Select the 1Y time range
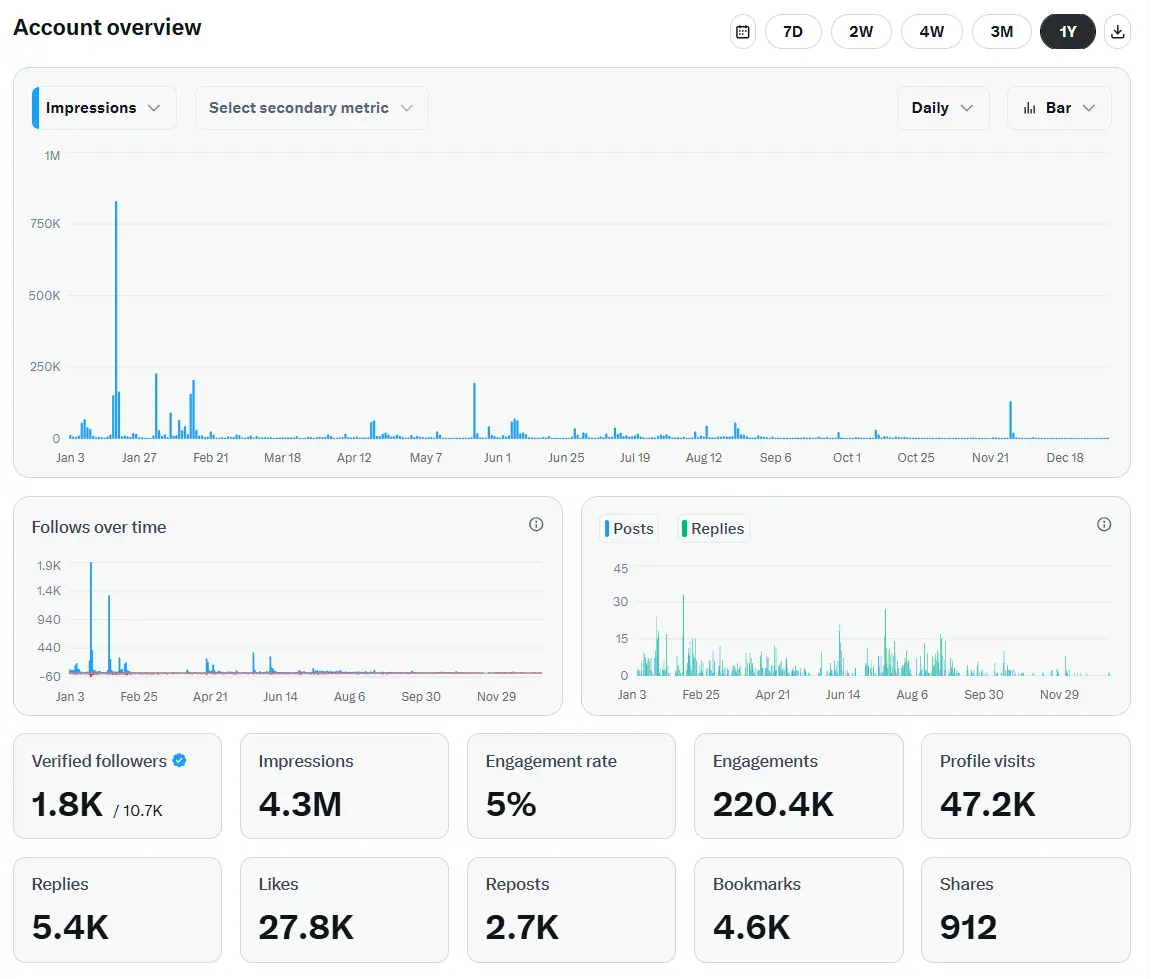The height and width of the screenshot is (979, 1161). point(1068,32)
